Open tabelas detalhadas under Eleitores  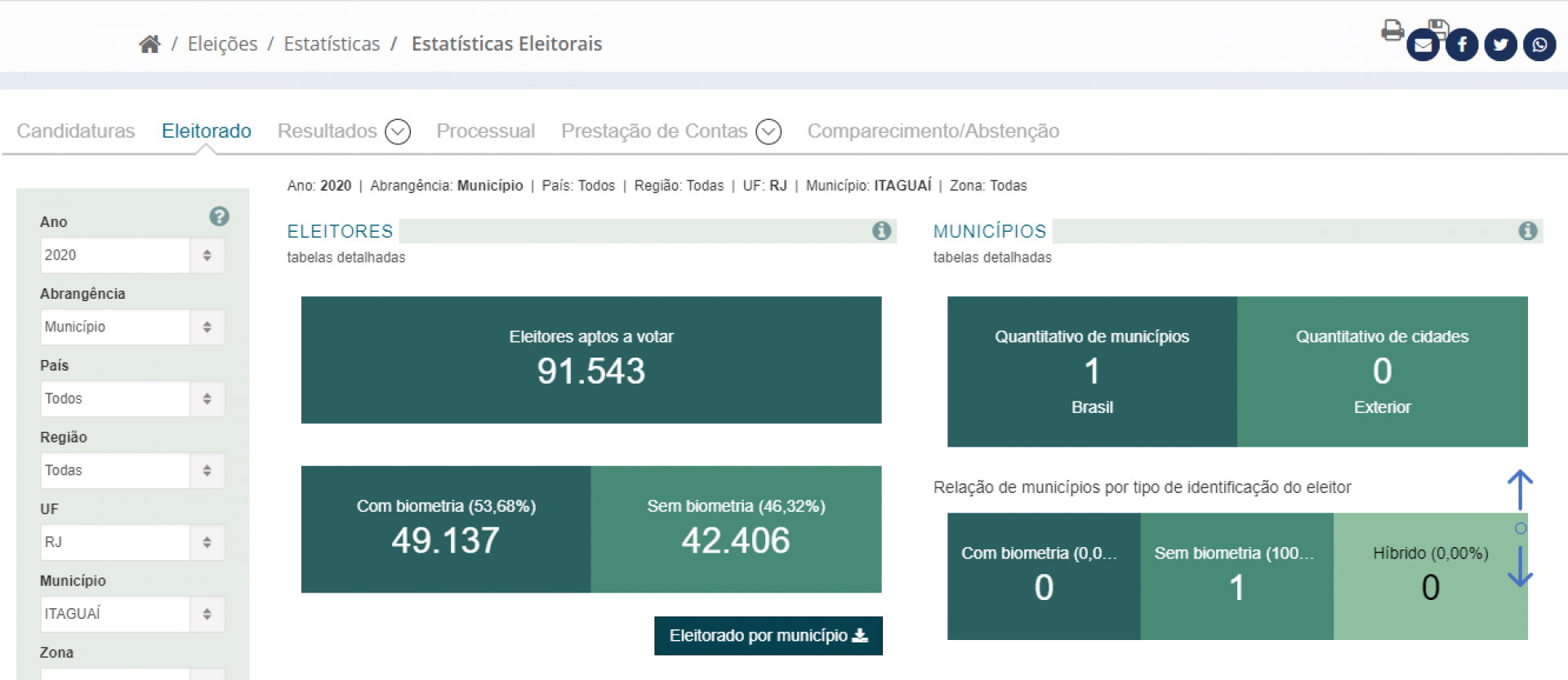346,258
